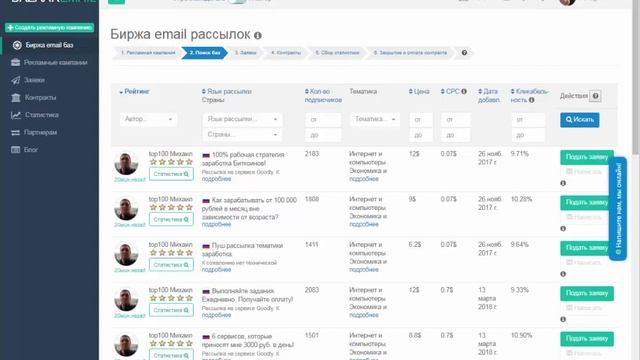
Task: Click Подать заявку for 1808 subscribers row
Action: 587,202
